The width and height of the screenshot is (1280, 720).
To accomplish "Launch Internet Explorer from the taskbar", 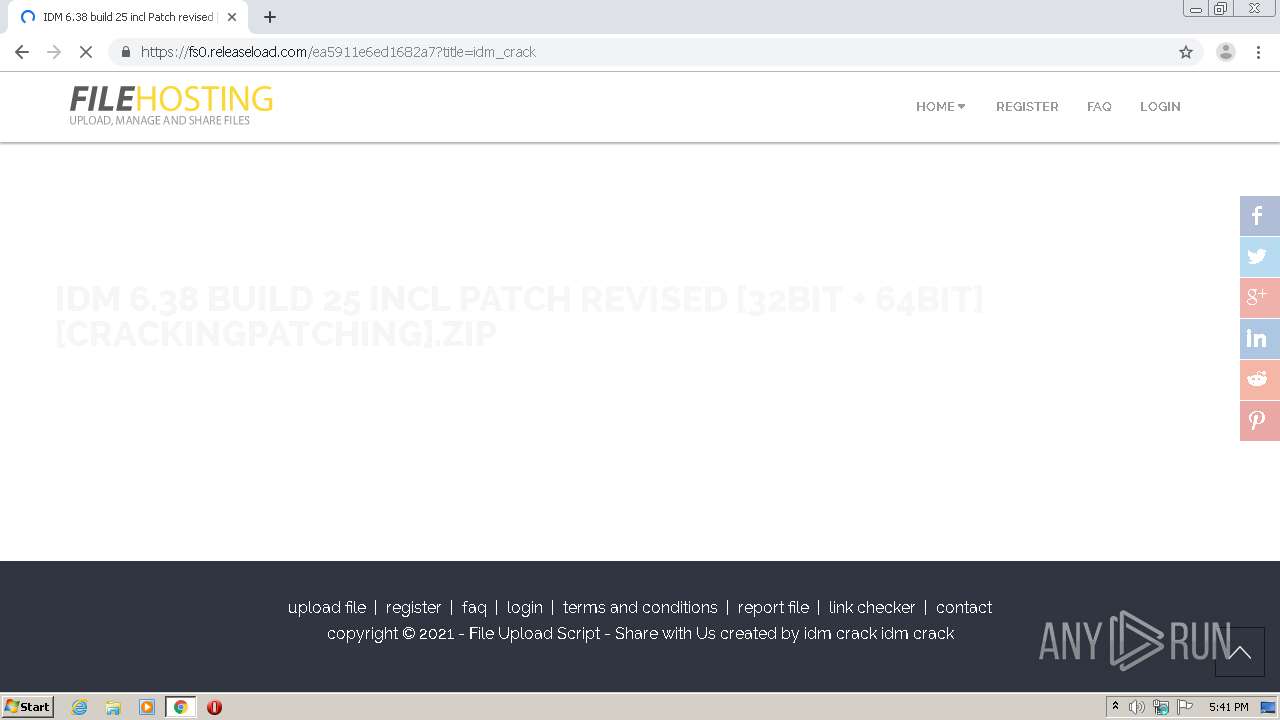I will pos(80,707).
